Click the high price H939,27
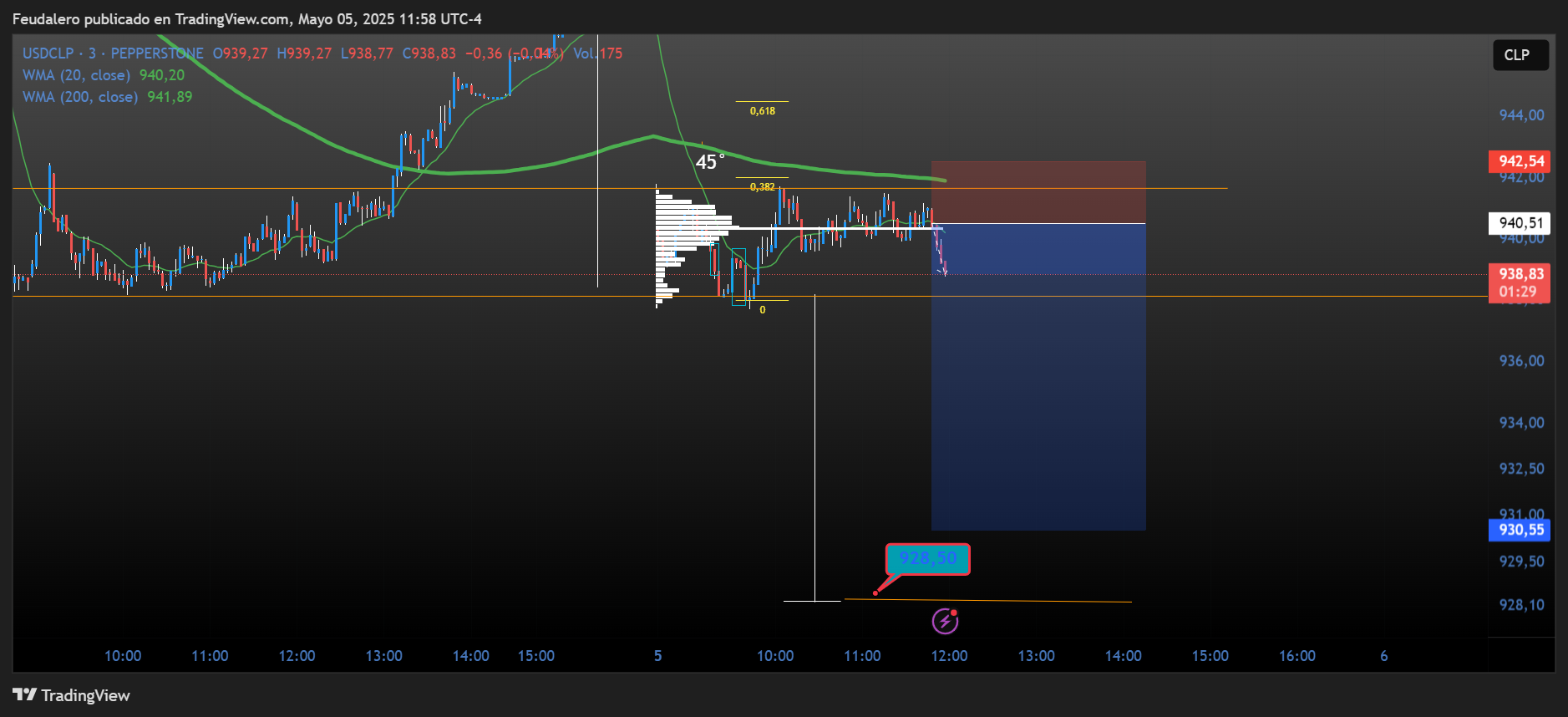Image resolution: width=1568 pixels, height=717 pixels. click(x=304, y=53)
